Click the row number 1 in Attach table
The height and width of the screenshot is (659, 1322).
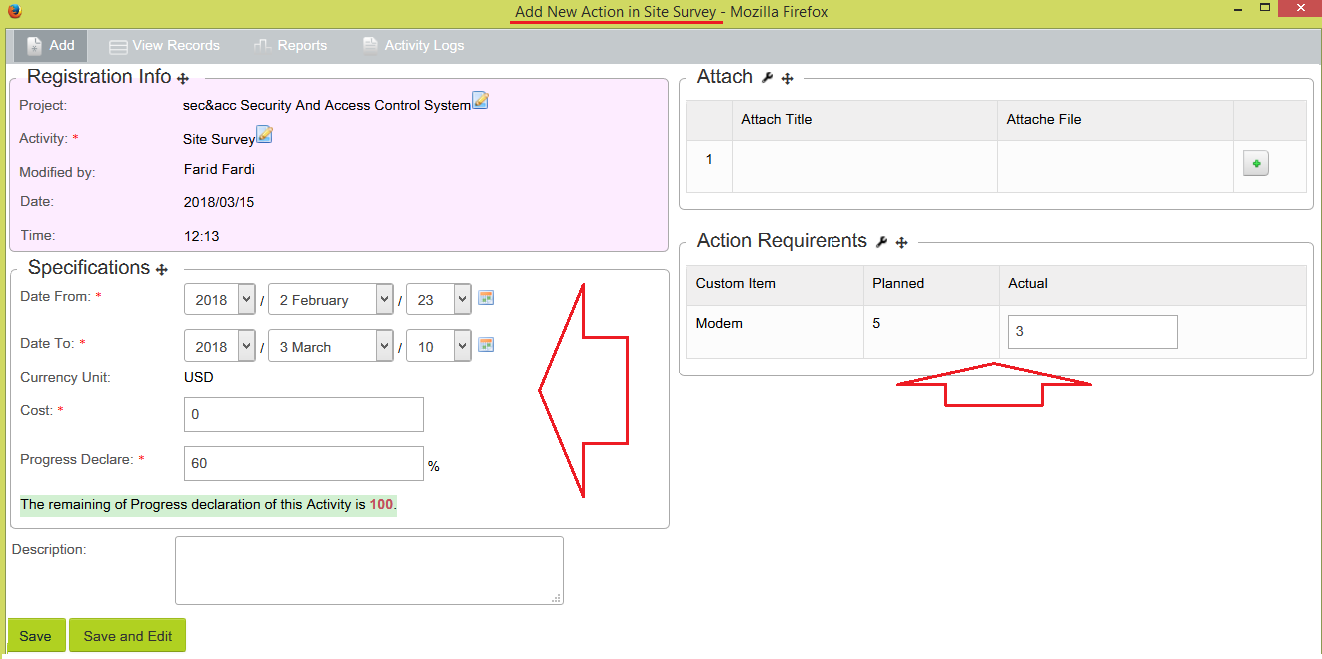(x=709, y=159)
